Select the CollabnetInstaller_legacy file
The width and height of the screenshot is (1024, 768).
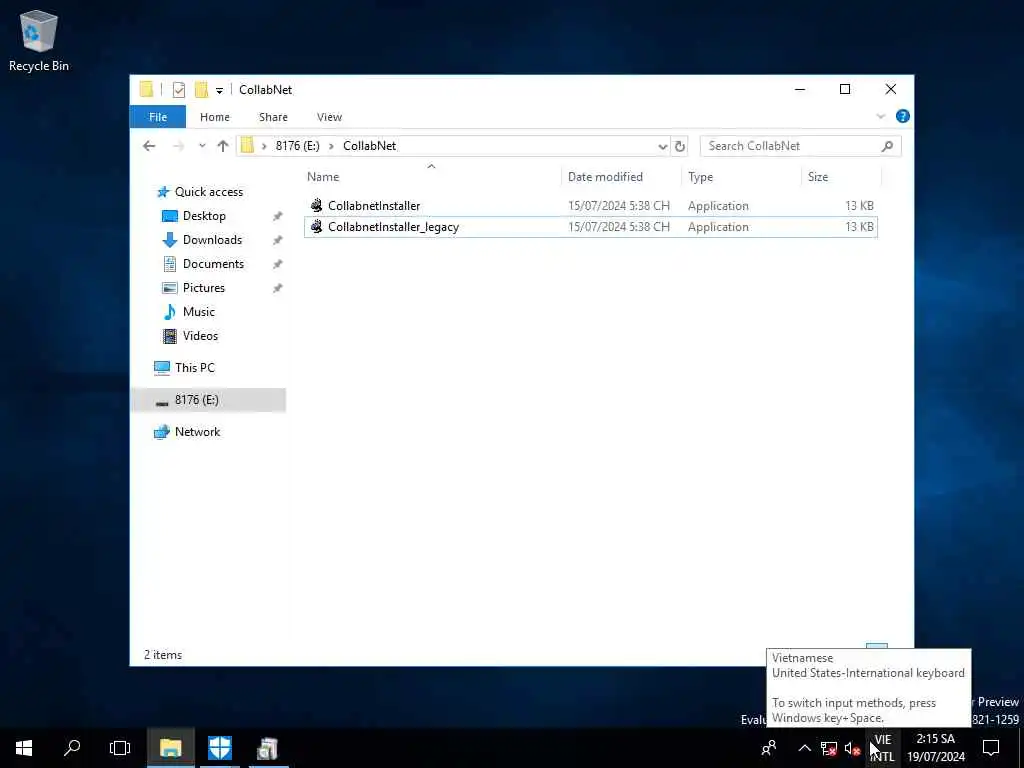click(590, 227)
